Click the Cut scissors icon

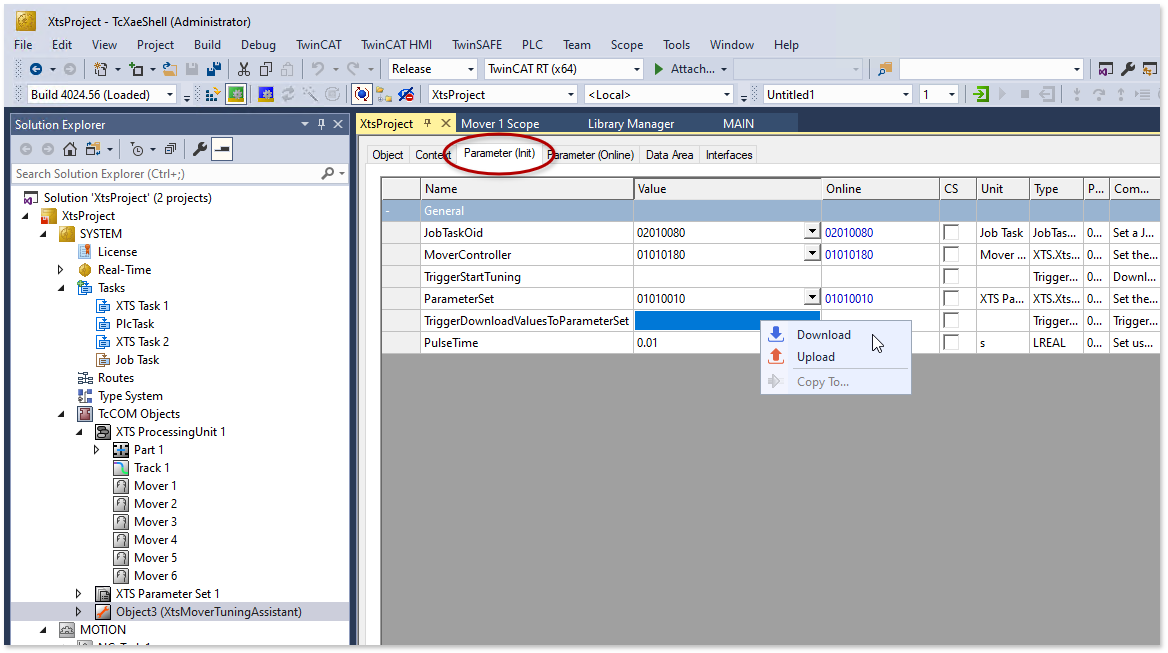[x=244, y=69]
